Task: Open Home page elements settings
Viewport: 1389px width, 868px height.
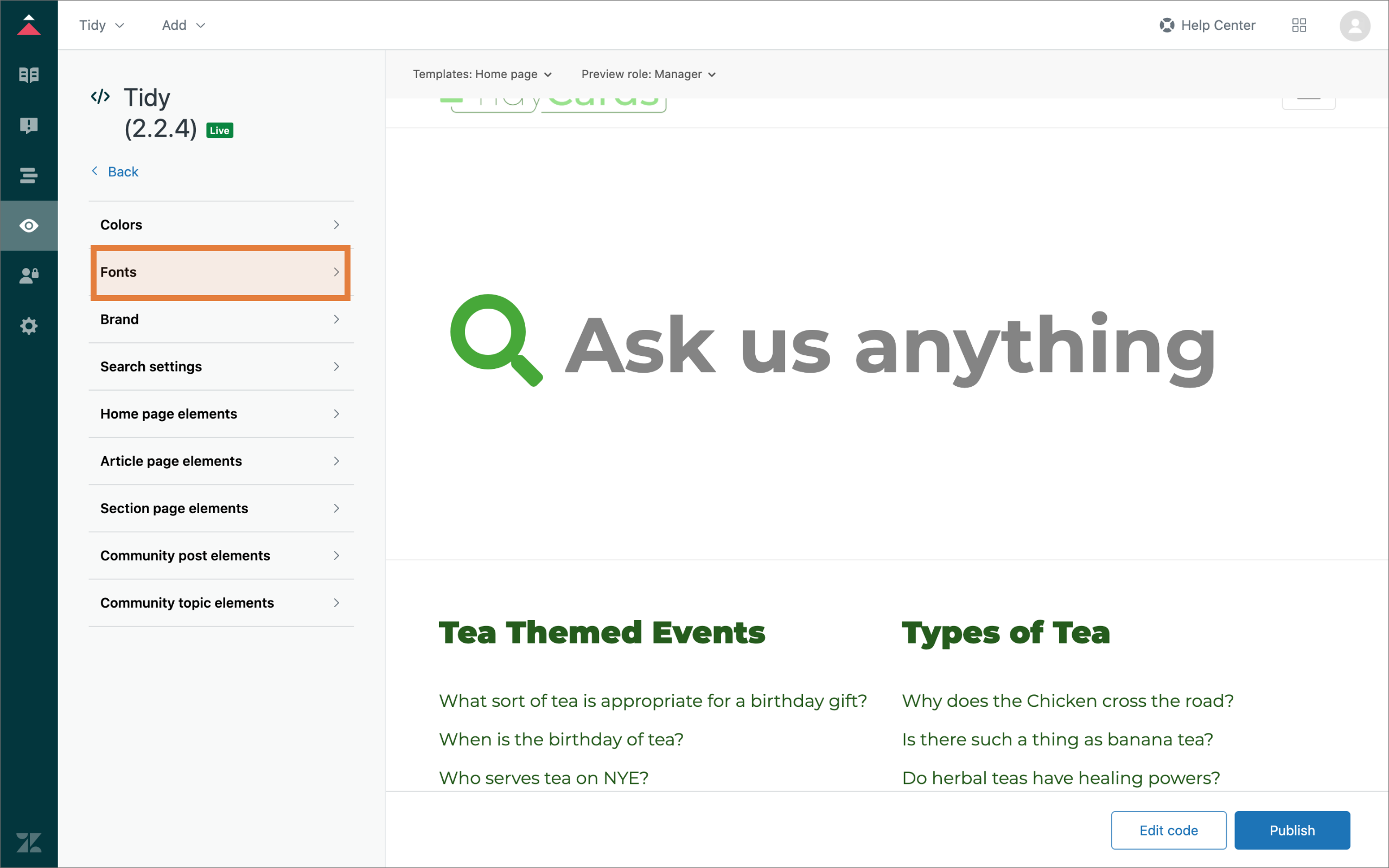Action: [221, 414]
